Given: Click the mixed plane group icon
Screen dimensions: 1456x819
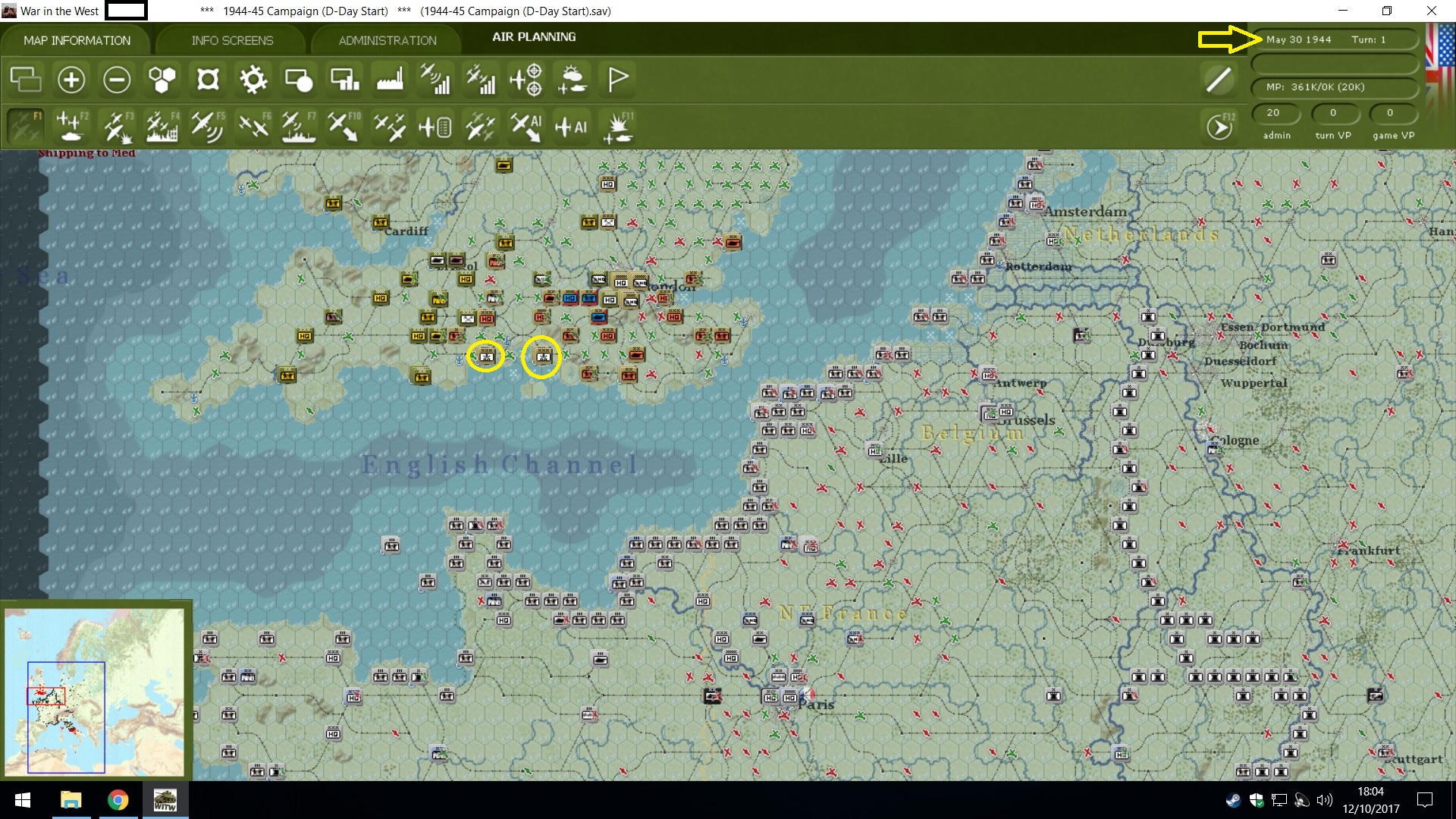Looking at the screenshot, I should point(481,126).
